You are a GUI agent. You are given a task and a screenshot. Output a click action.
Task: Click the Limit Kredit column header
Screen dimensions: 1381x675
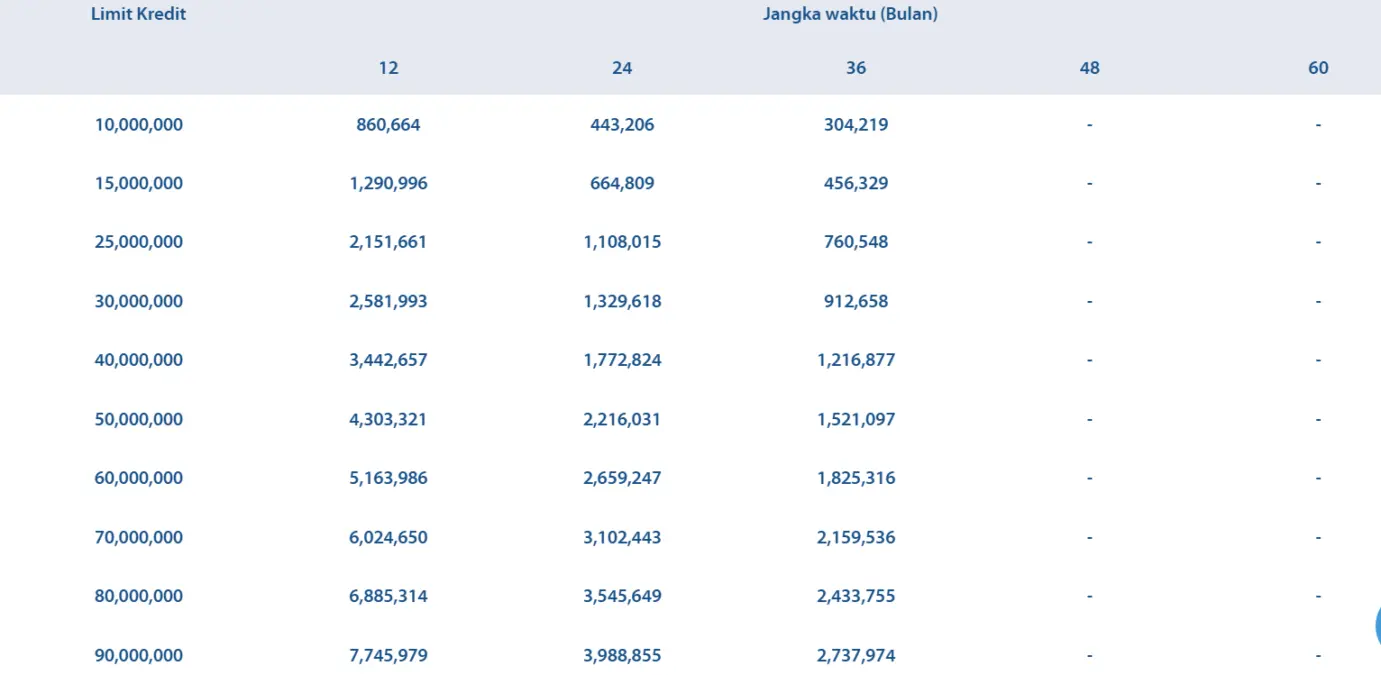click(x=138, y=14)
